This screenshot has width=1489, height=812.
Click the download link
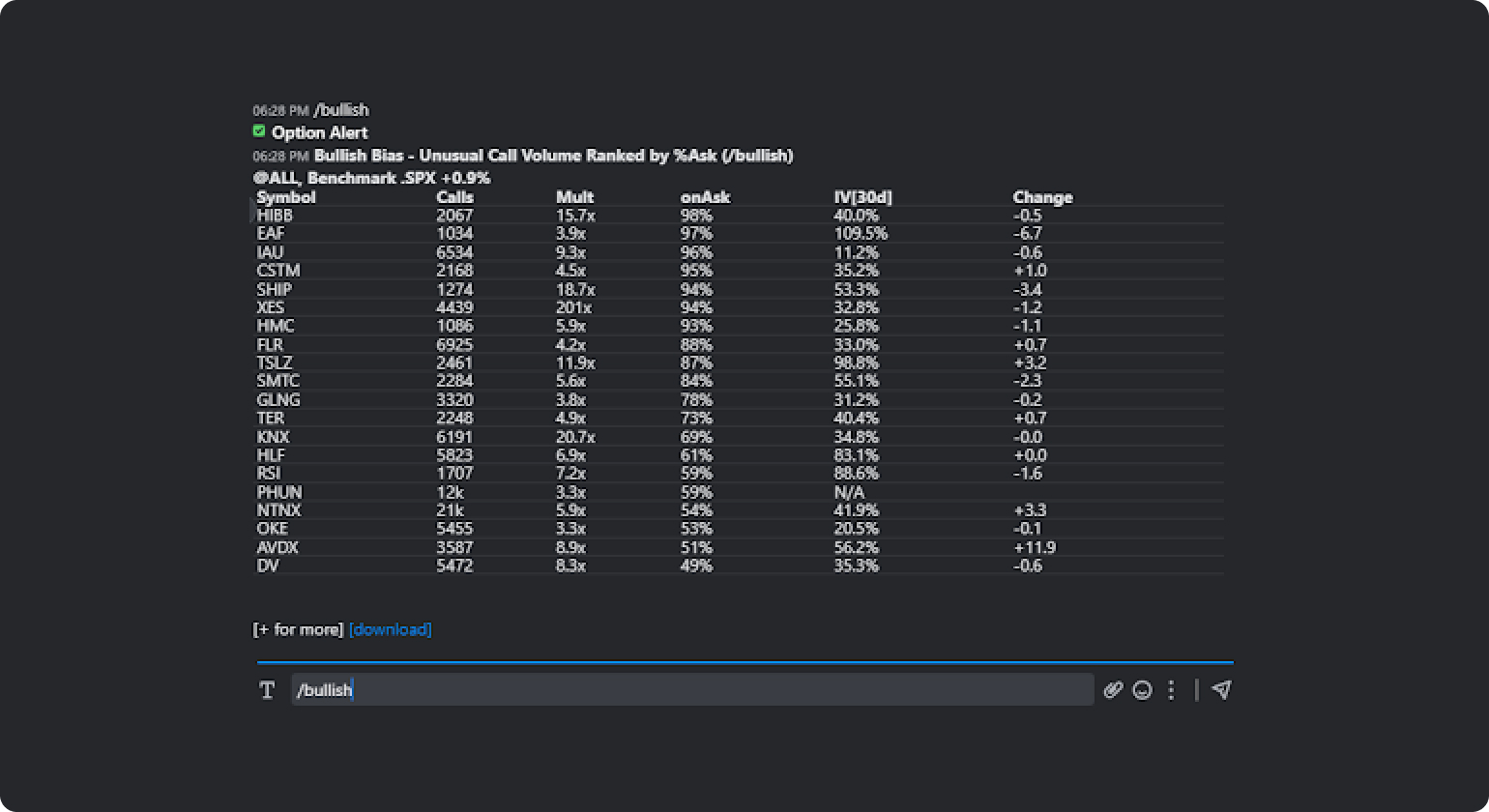[x=390, y=629]
